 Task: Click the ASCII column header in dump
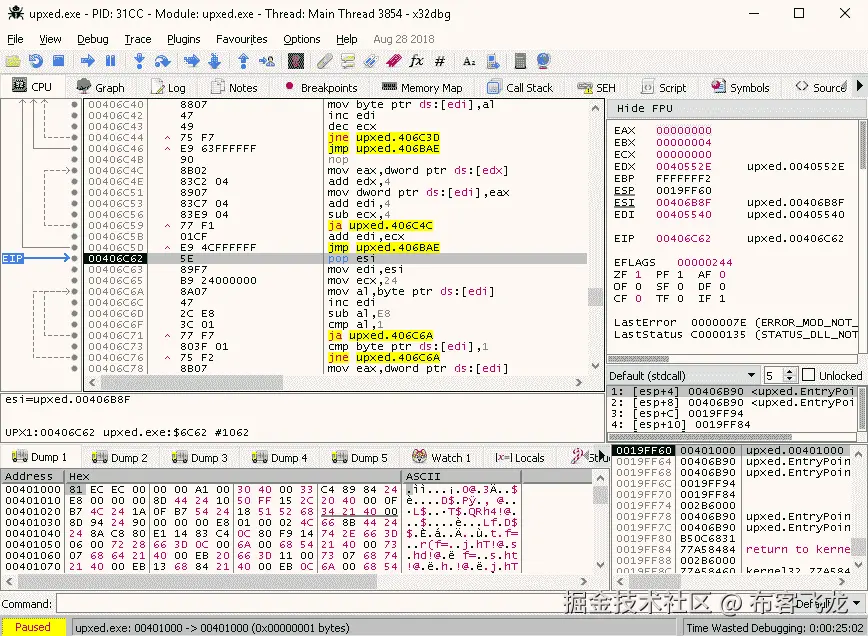(461, 476)
